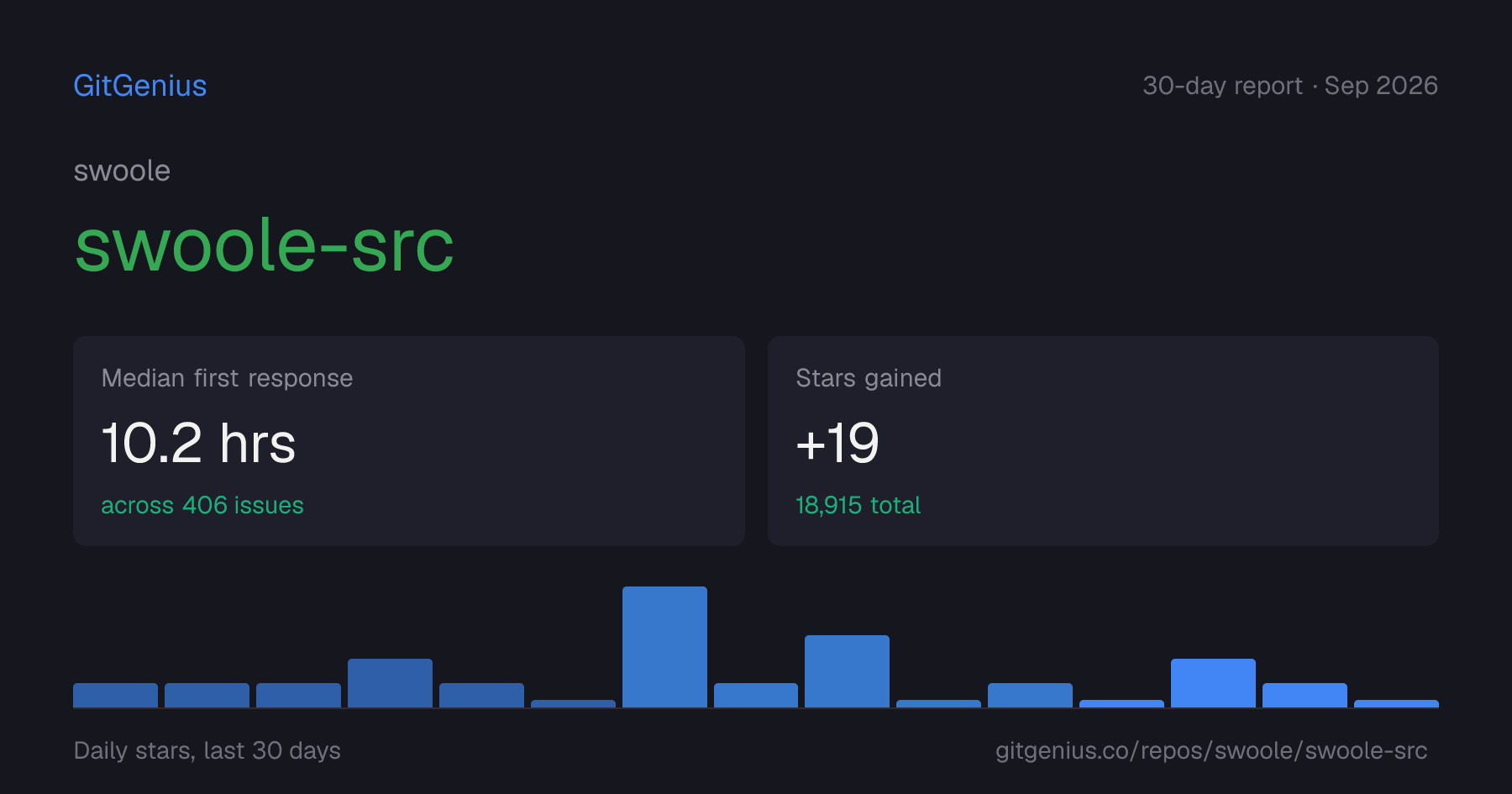The width and height of the screenshot is (1512, 794).
Task: Click the Daily stars, last 30 days caption
Action: (x=207, y=750)
